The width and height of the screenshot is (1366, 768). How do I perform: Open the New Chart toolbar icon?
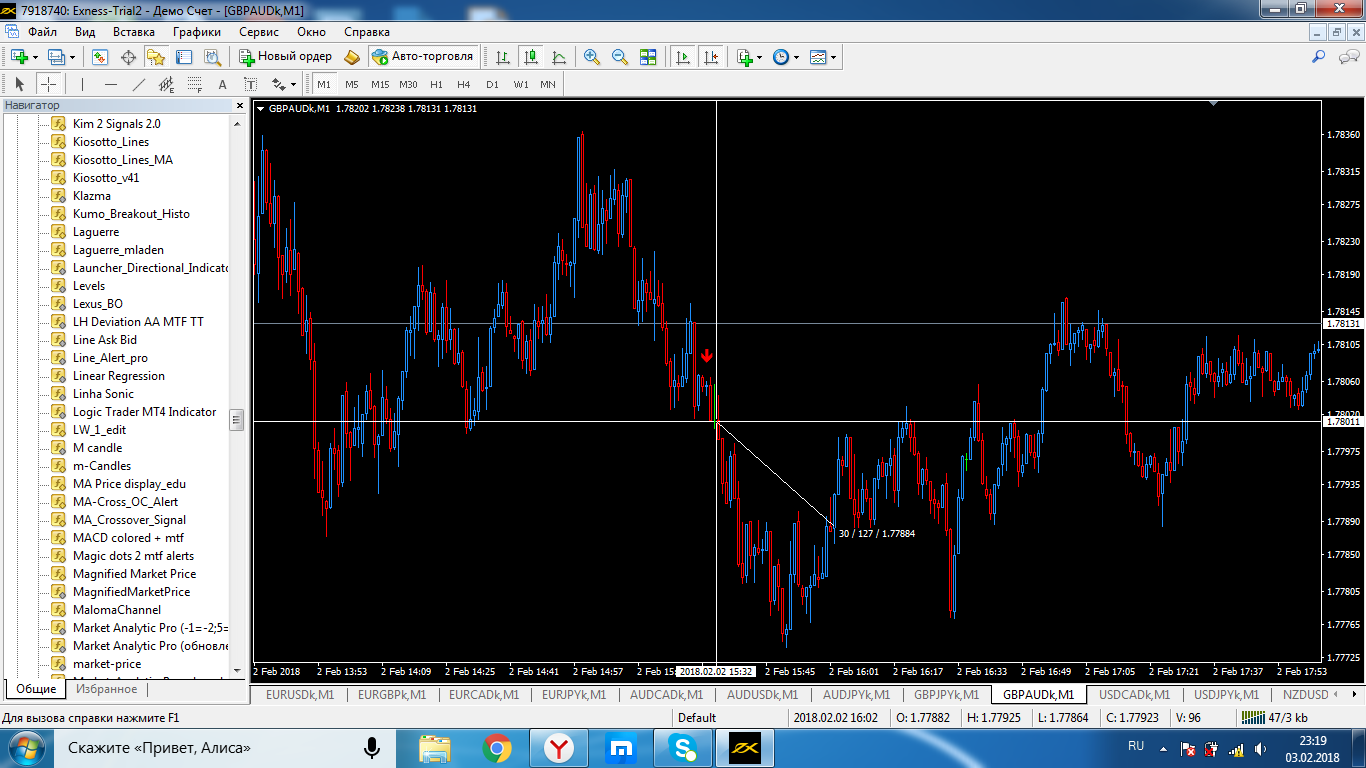(19, 57)
